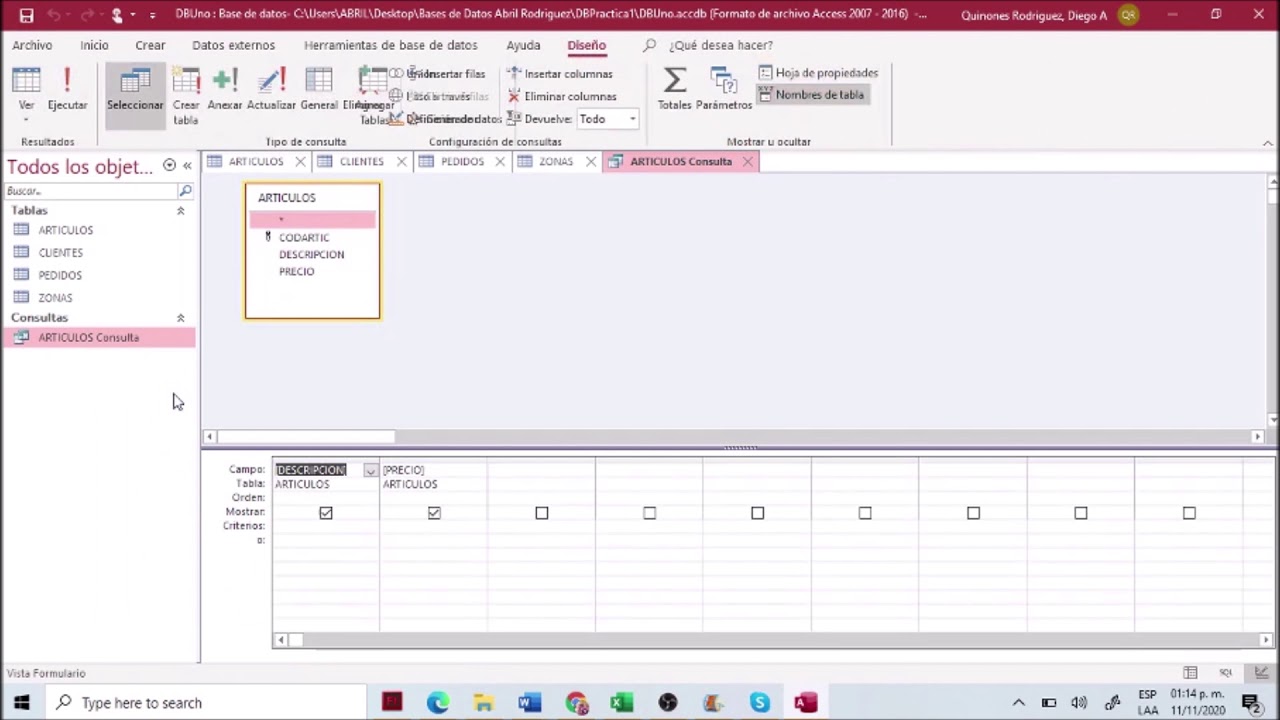
Task: Collapse the Consultas group
Action: (x=181, y=318)
